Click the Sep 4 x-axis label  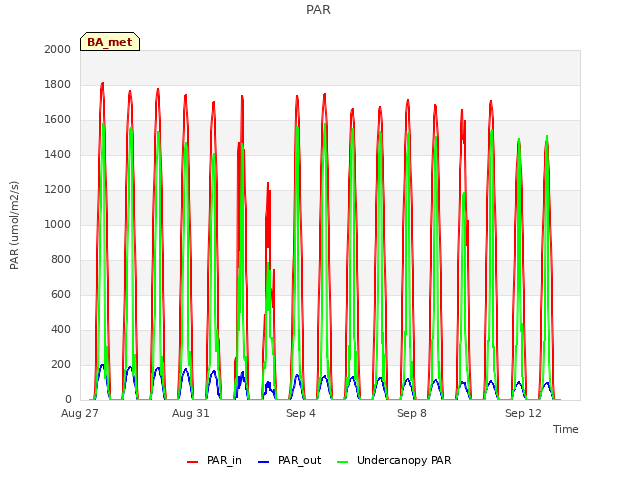pos(301,413)
